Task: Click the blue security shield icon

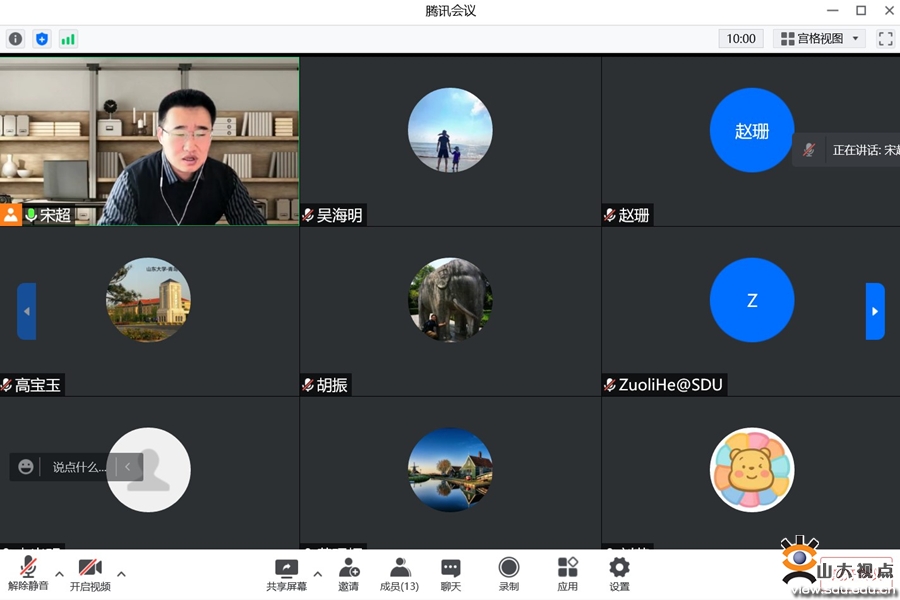Action: (x=41, y=39)
